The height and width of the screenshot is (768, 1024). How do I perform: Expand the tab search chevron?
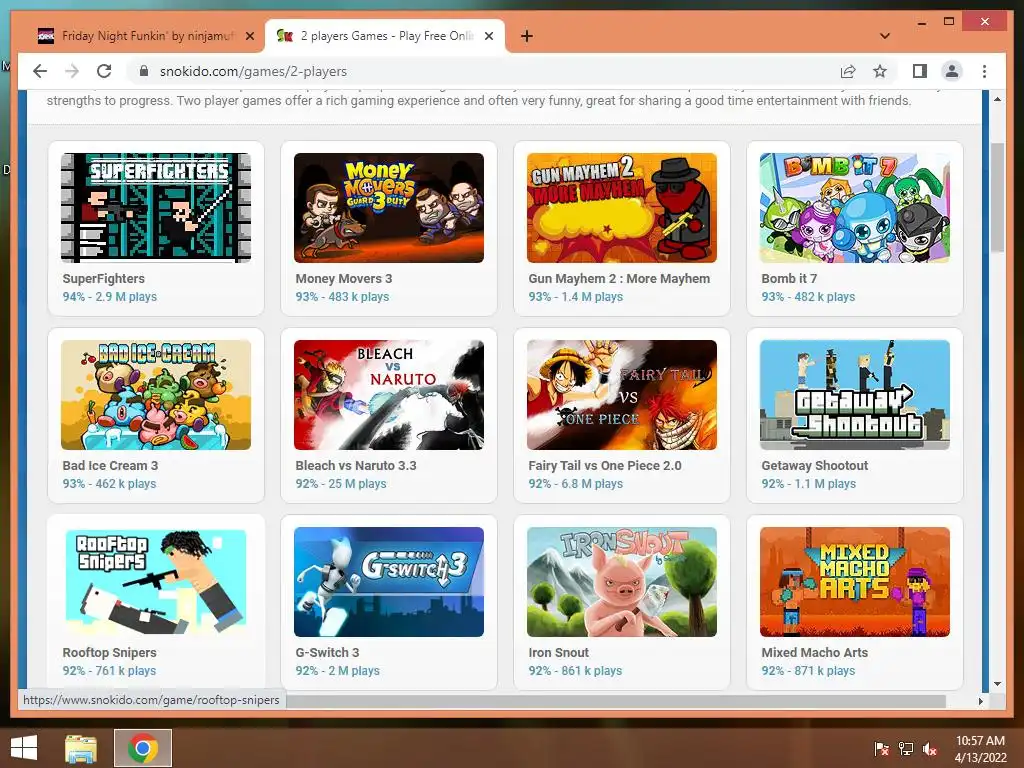[885, 36]
